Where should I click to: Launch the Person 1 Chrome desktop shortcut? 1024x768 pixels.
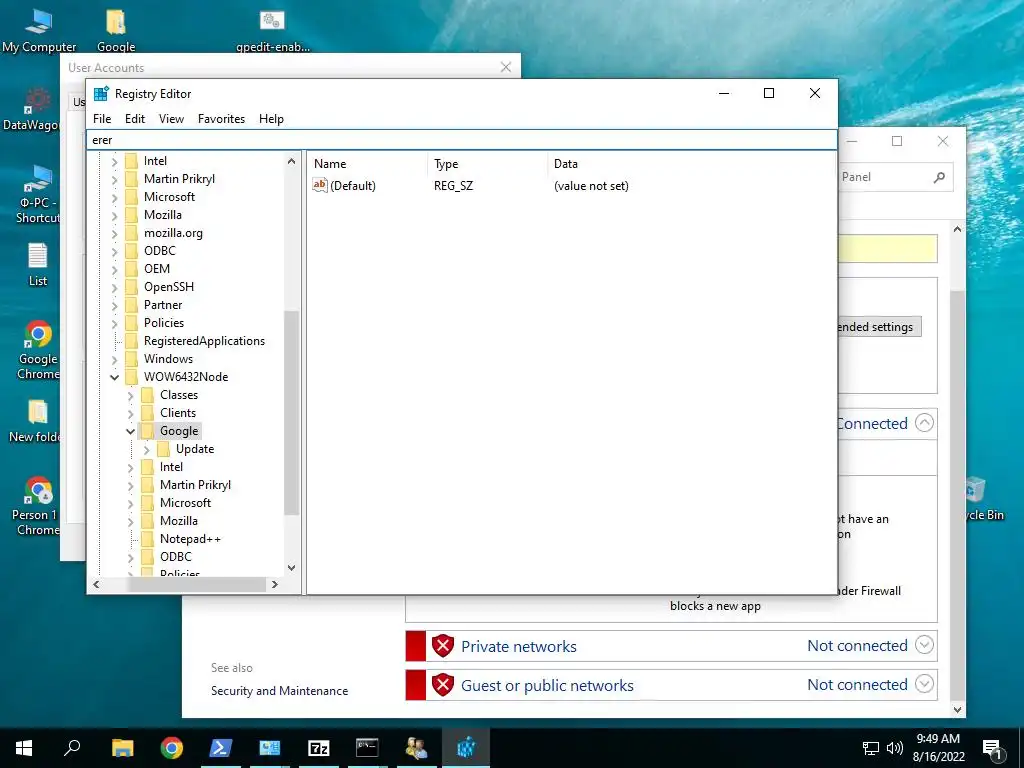point(37,506)
